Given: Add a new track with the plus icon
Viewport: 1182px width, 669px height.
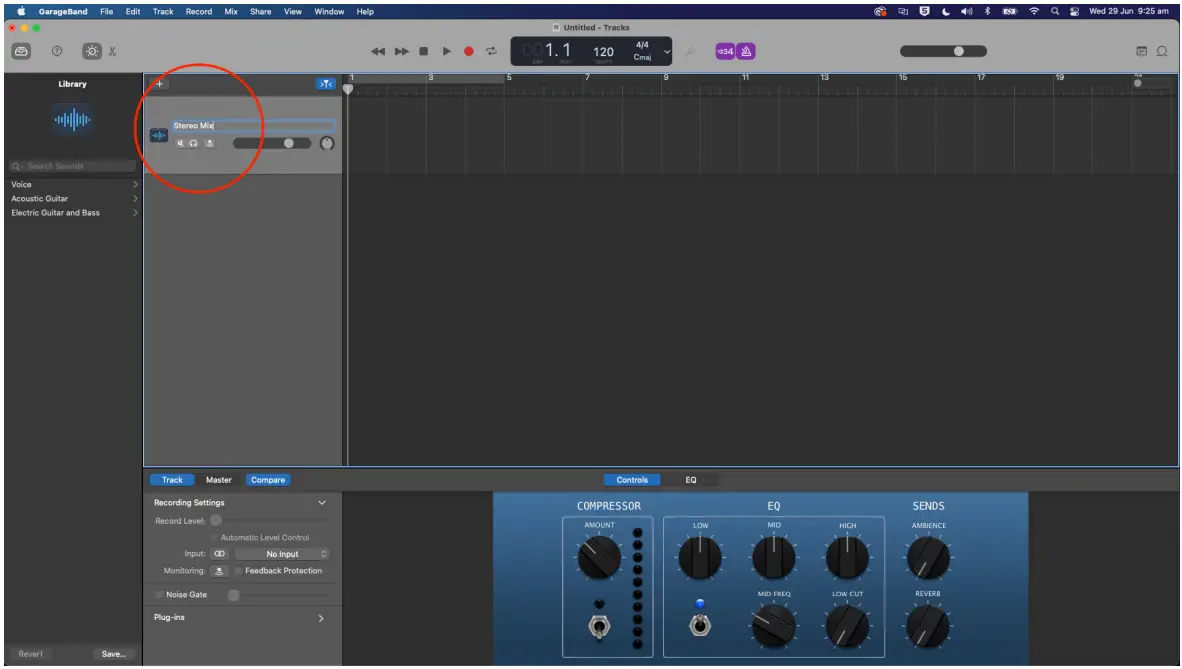Looking at the screenshot, I should point(158,84).
